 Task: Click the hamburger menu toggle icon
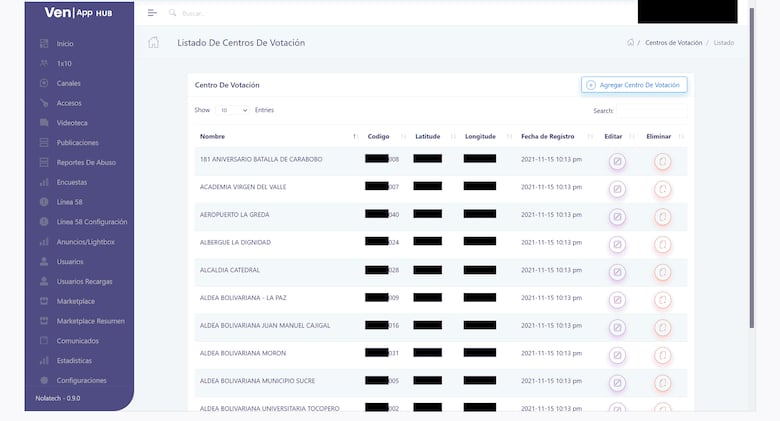152,13
